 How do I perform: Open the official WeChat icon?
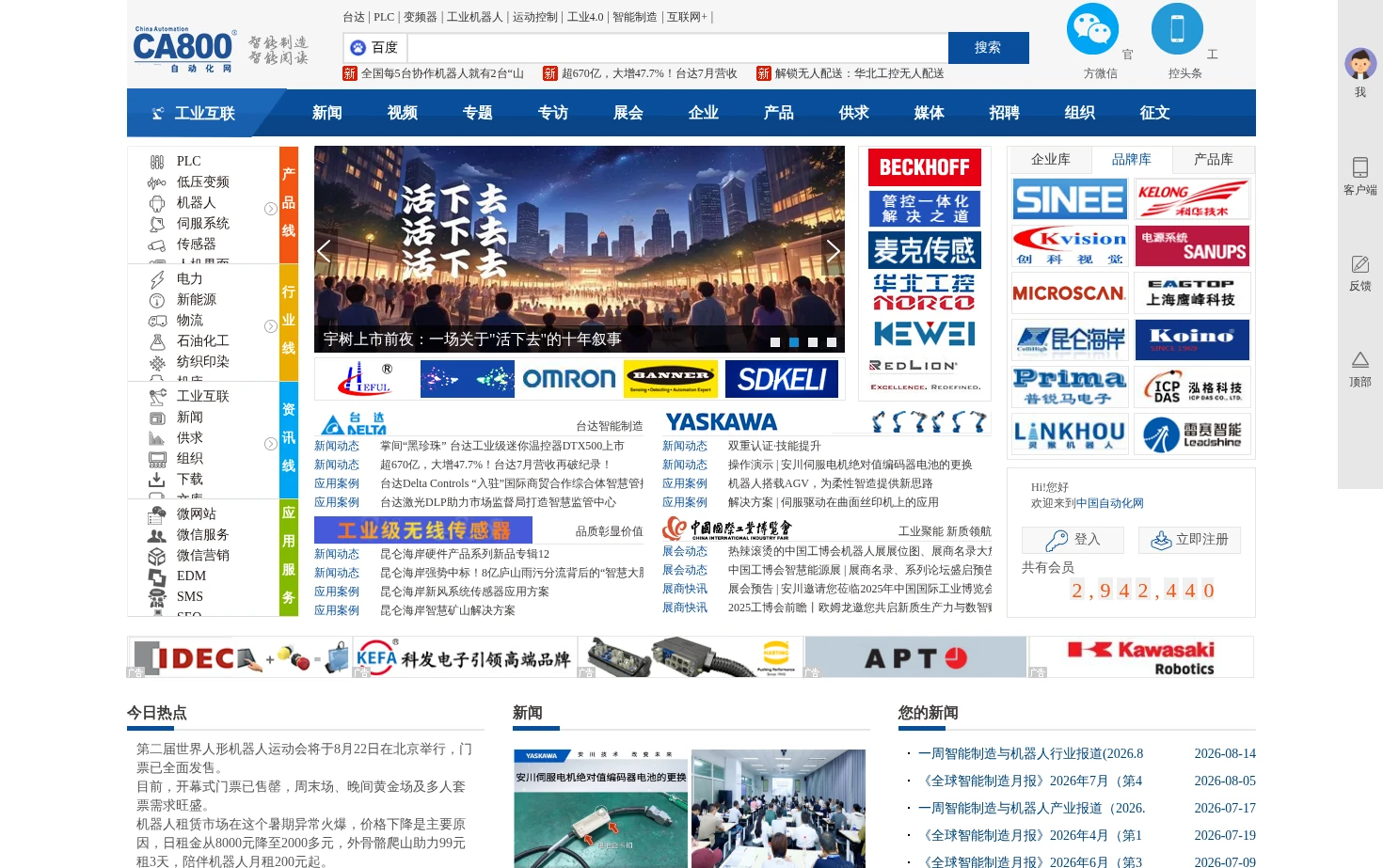(x=1092, y=29)
